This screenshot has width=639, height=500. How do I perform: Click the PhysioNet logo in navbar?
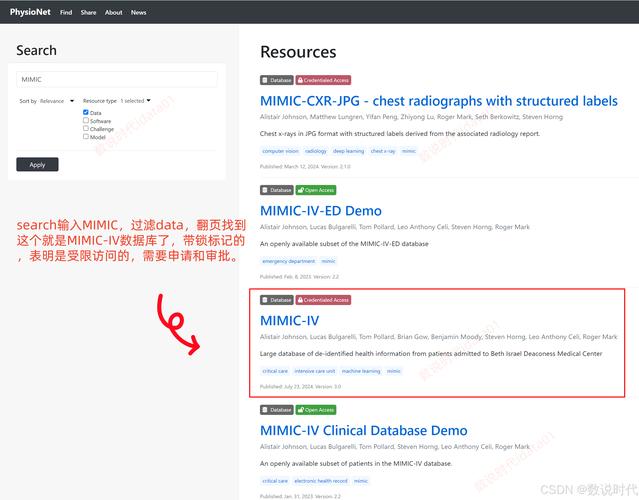point(30,12)
